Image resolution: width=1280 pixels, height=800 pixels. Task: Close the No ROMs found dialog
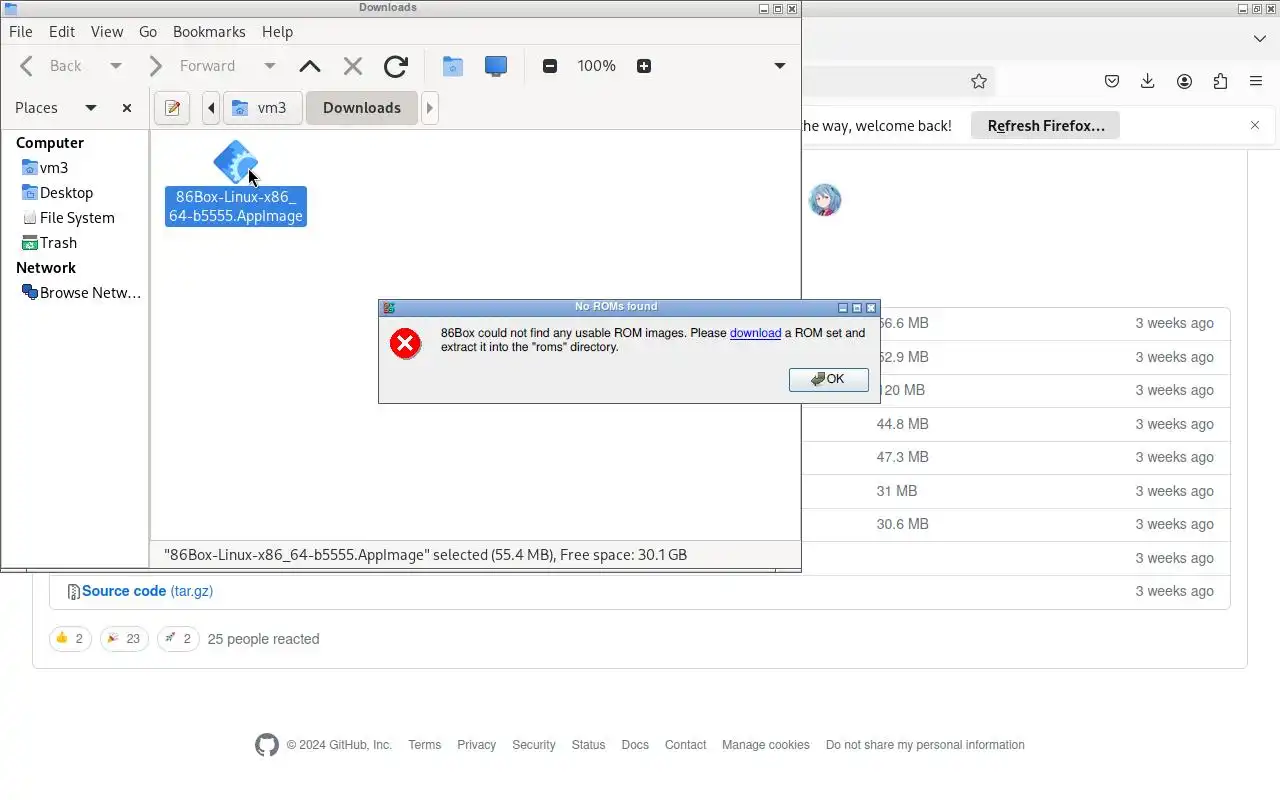871,308
